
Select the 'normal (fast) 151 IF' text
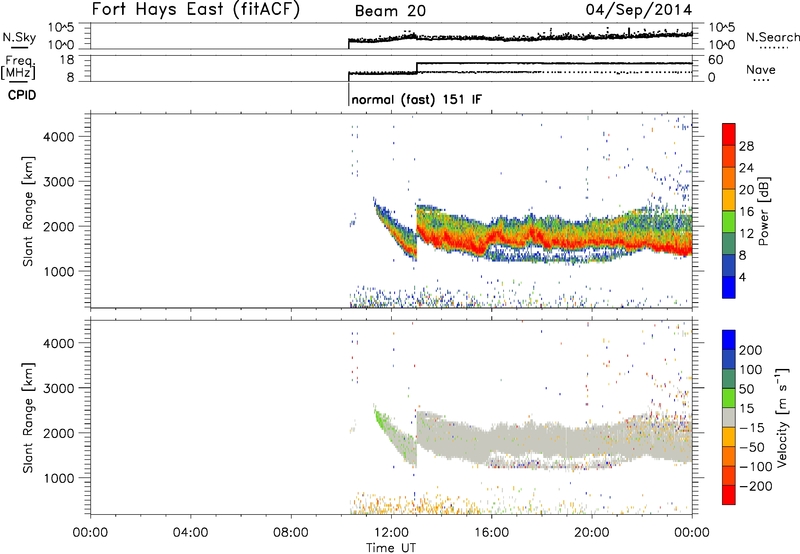coord(416,99)
